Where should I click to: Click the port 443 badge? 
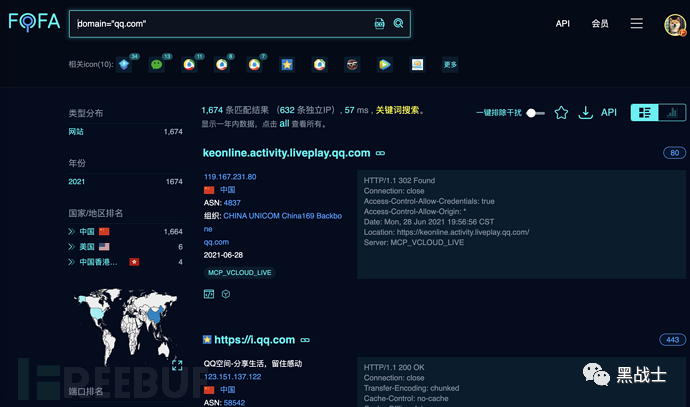672,340
